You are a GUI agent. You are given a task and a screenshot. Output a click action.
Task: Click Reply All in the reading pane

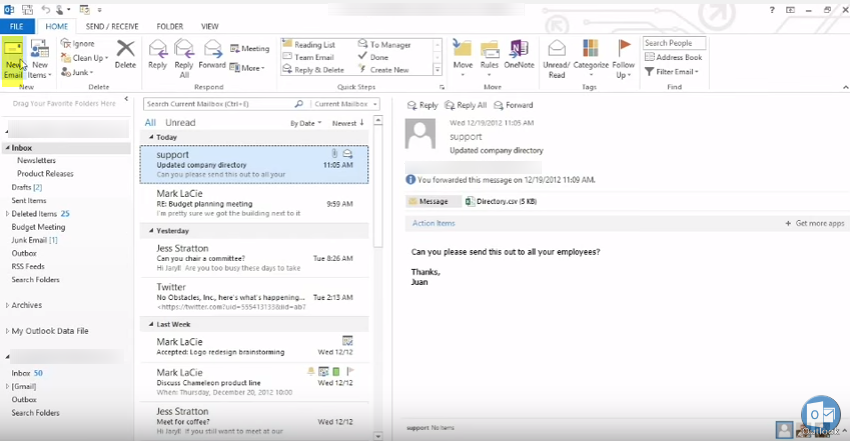coord(466,105)
